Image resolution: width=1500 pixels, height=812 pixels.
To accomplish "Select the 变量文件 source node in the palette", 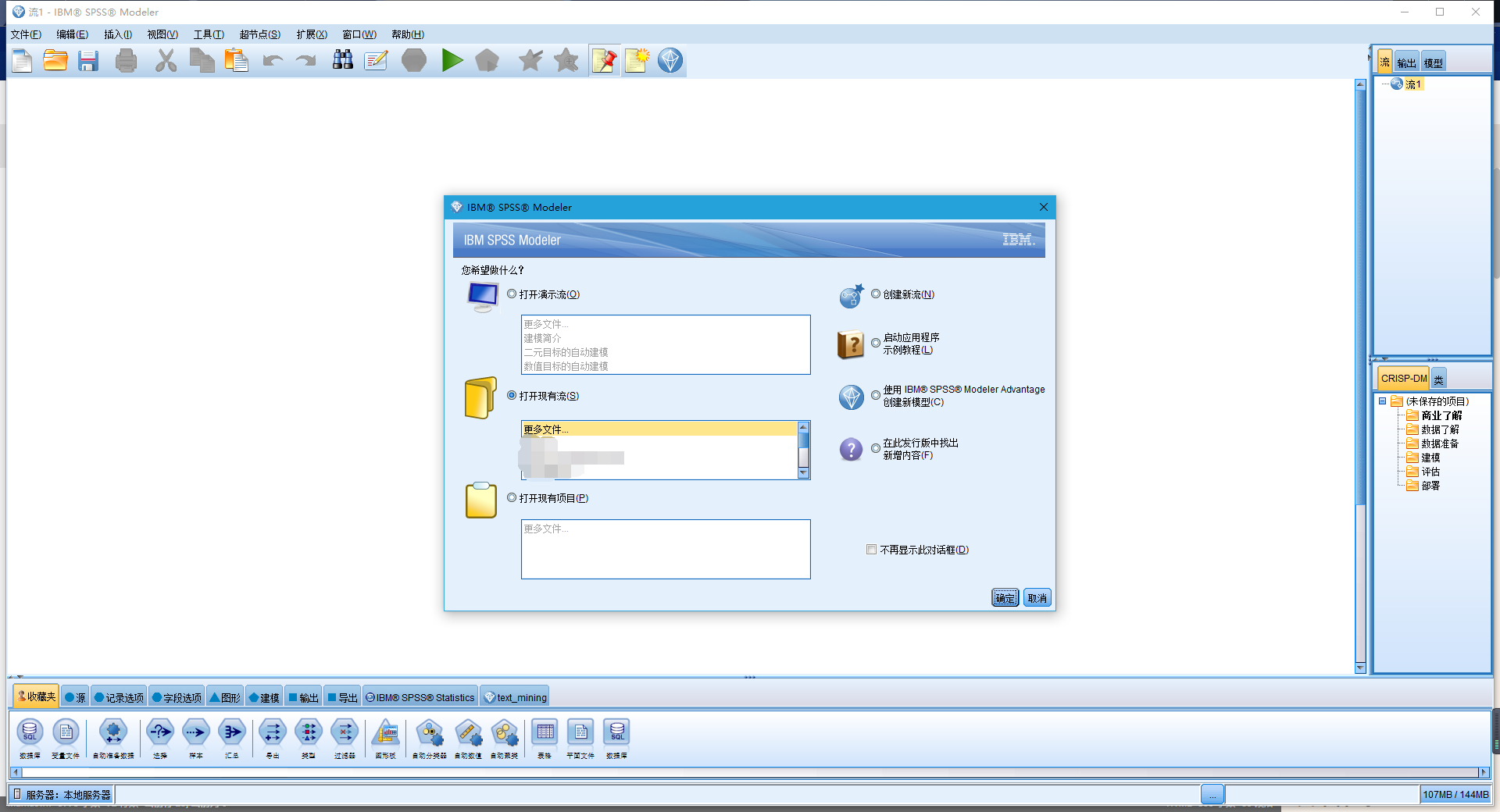I will (x=66, y=739).
